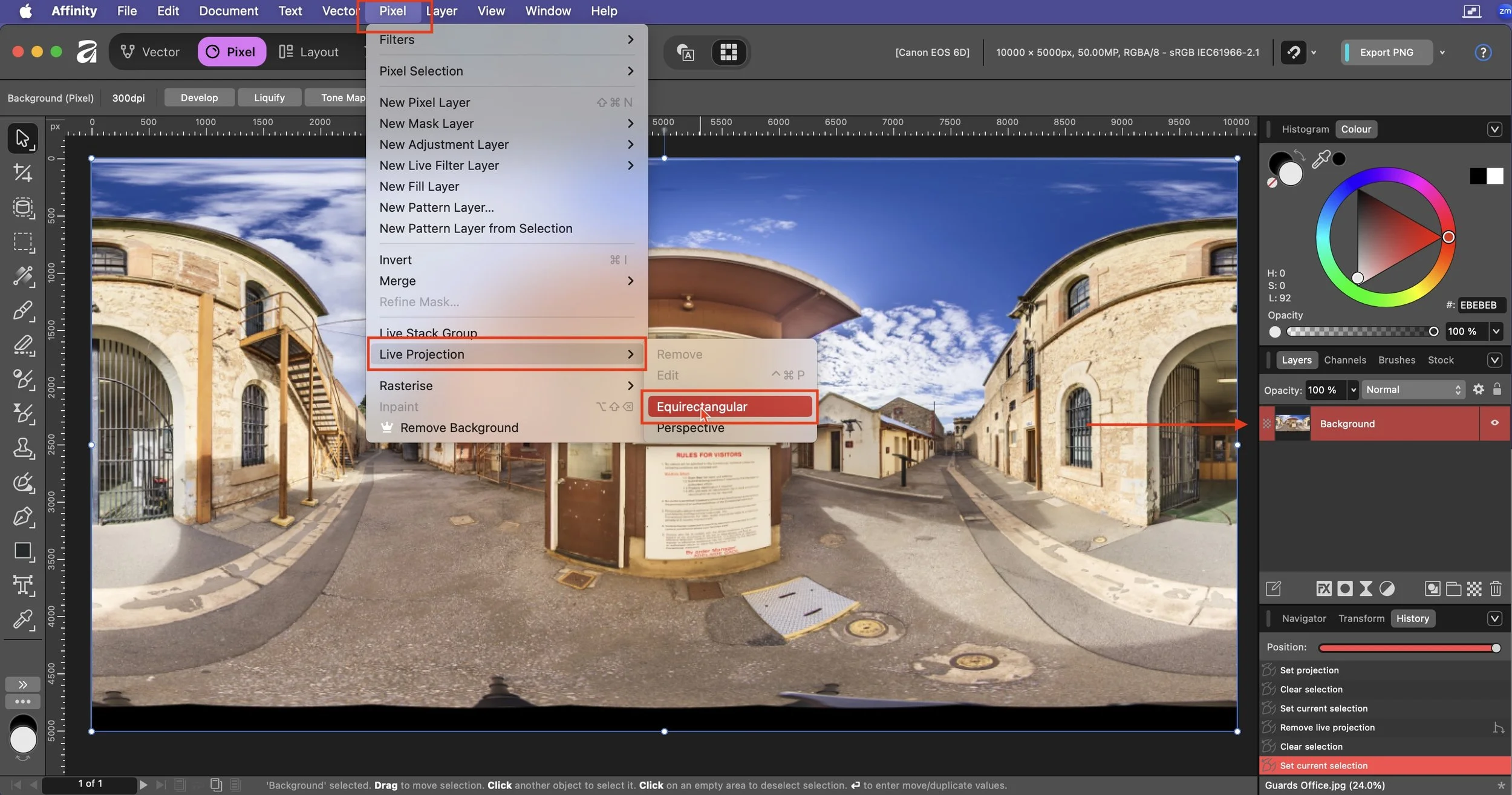1512x795 pixels.
Task: Click the delete layer trash icon
Action: 1496,589
